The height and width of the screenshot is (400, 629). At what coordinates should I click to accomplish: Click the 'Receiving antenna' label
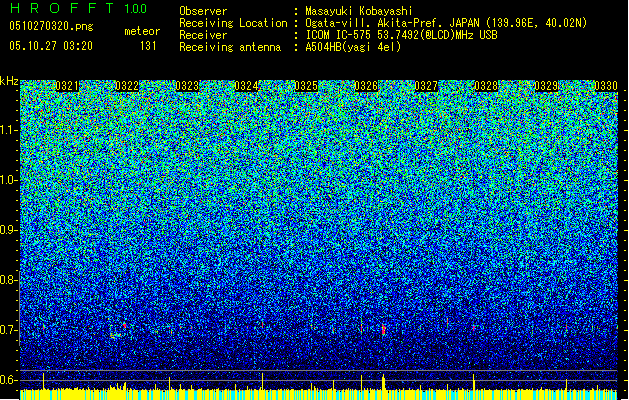[x=230, y=47]
